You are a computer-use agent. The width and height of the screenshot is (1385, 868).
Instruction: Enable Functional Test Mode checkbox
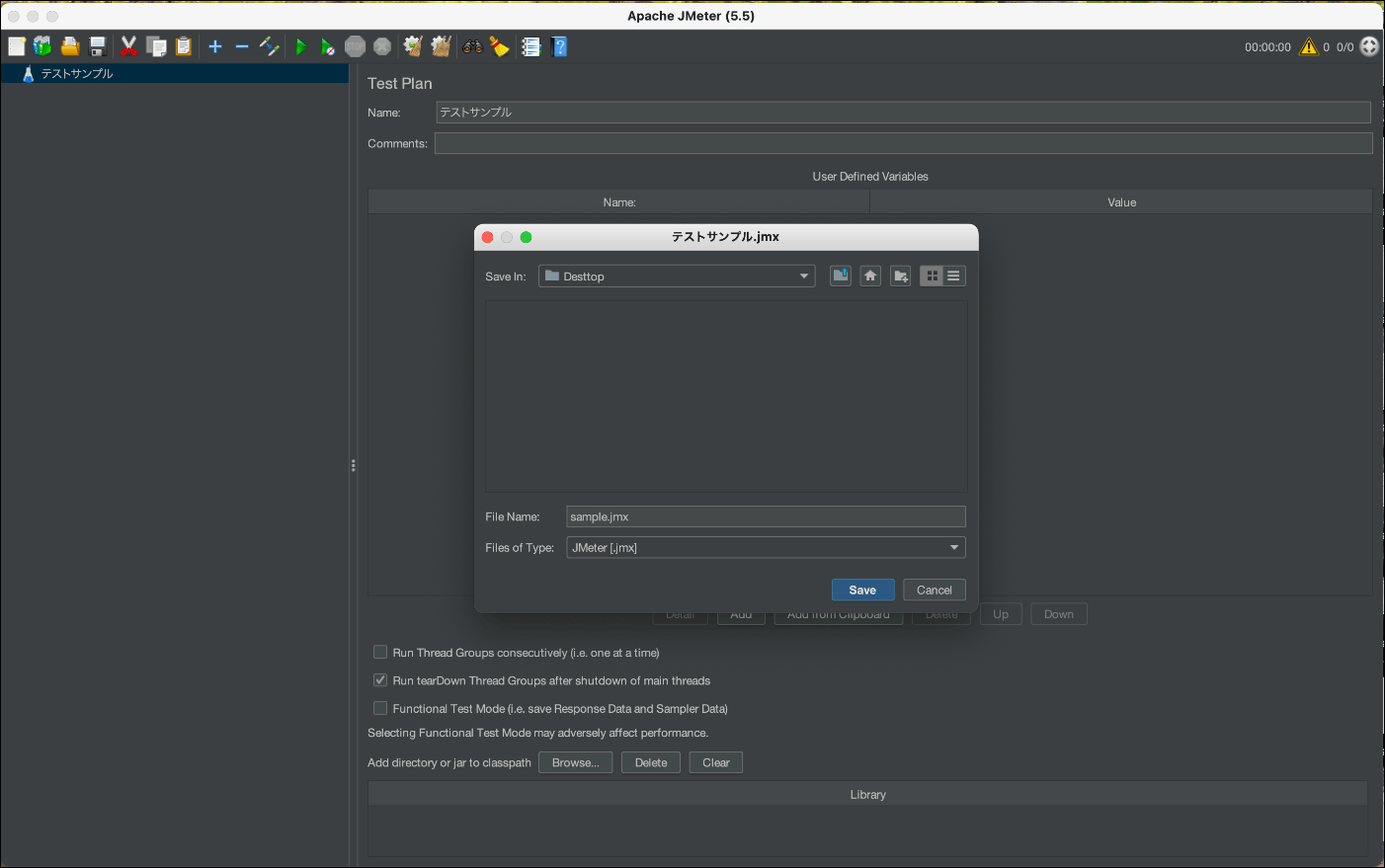380,708
